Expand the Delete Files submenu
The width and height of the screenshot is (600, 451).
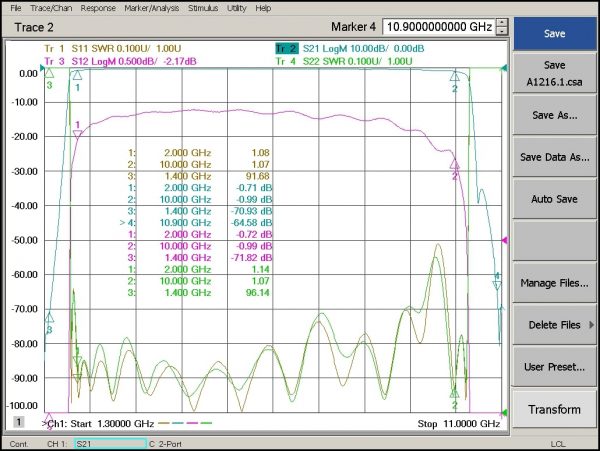click(x=554, y=325)
